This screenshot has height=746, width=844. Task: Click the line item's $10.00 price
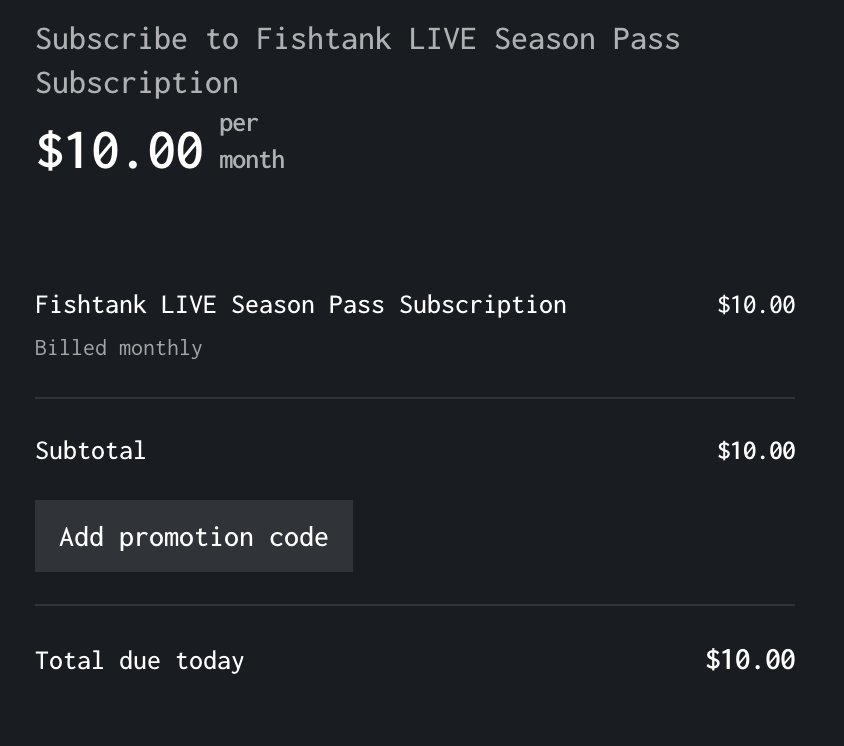756,305
